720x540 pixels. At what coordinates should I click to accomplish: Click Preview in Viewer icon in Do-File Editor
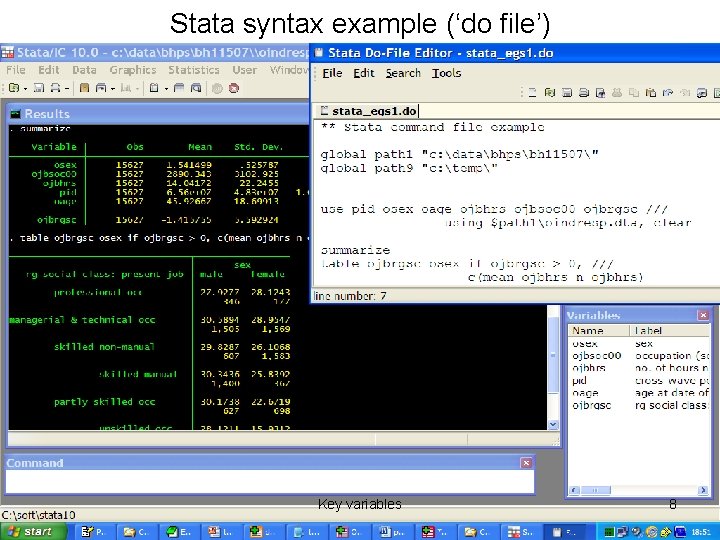[x=702, y=93]
